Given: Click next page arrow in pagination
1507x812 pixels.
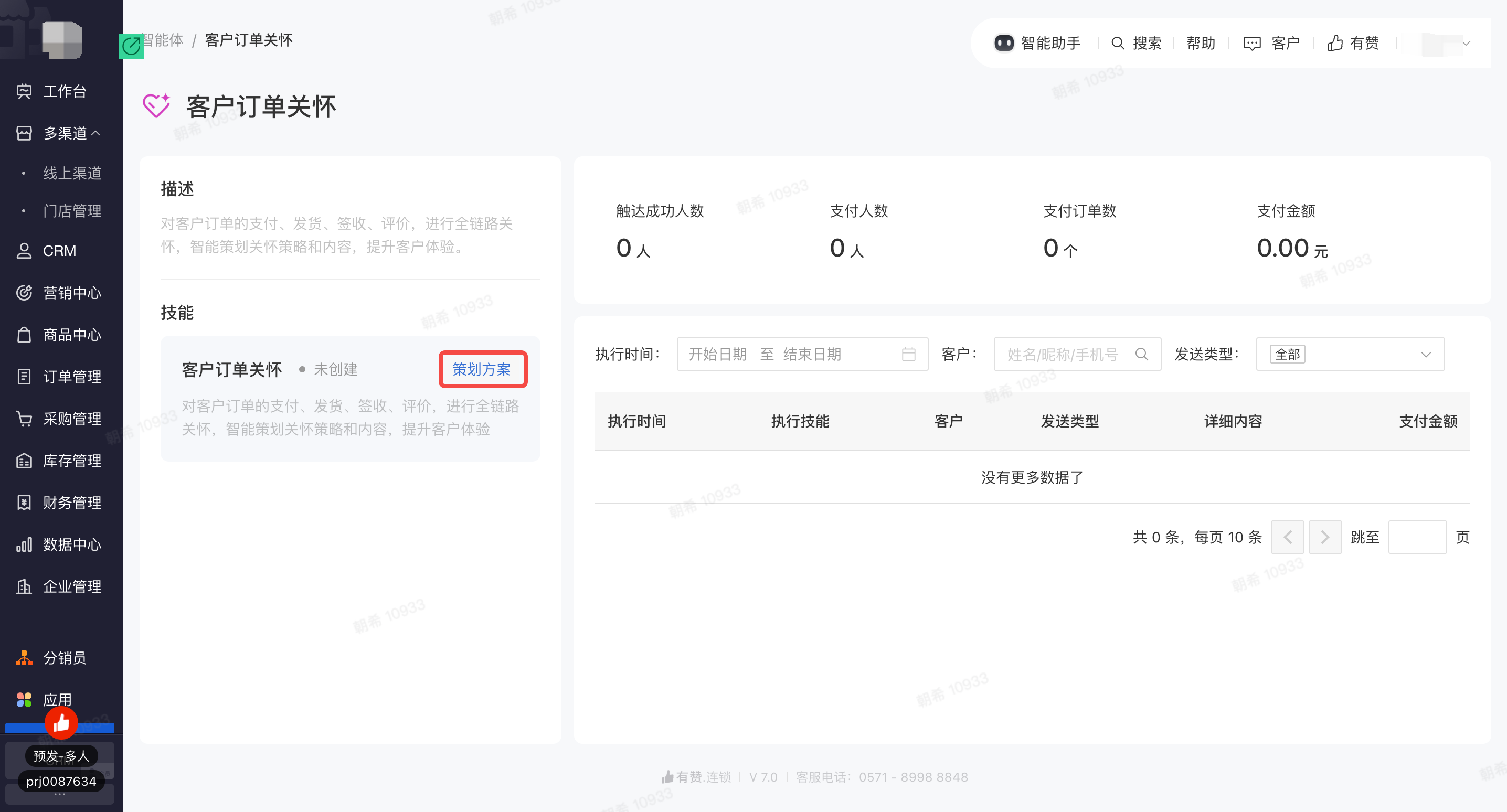Looking at the screenshot, I should point(1324,537).
